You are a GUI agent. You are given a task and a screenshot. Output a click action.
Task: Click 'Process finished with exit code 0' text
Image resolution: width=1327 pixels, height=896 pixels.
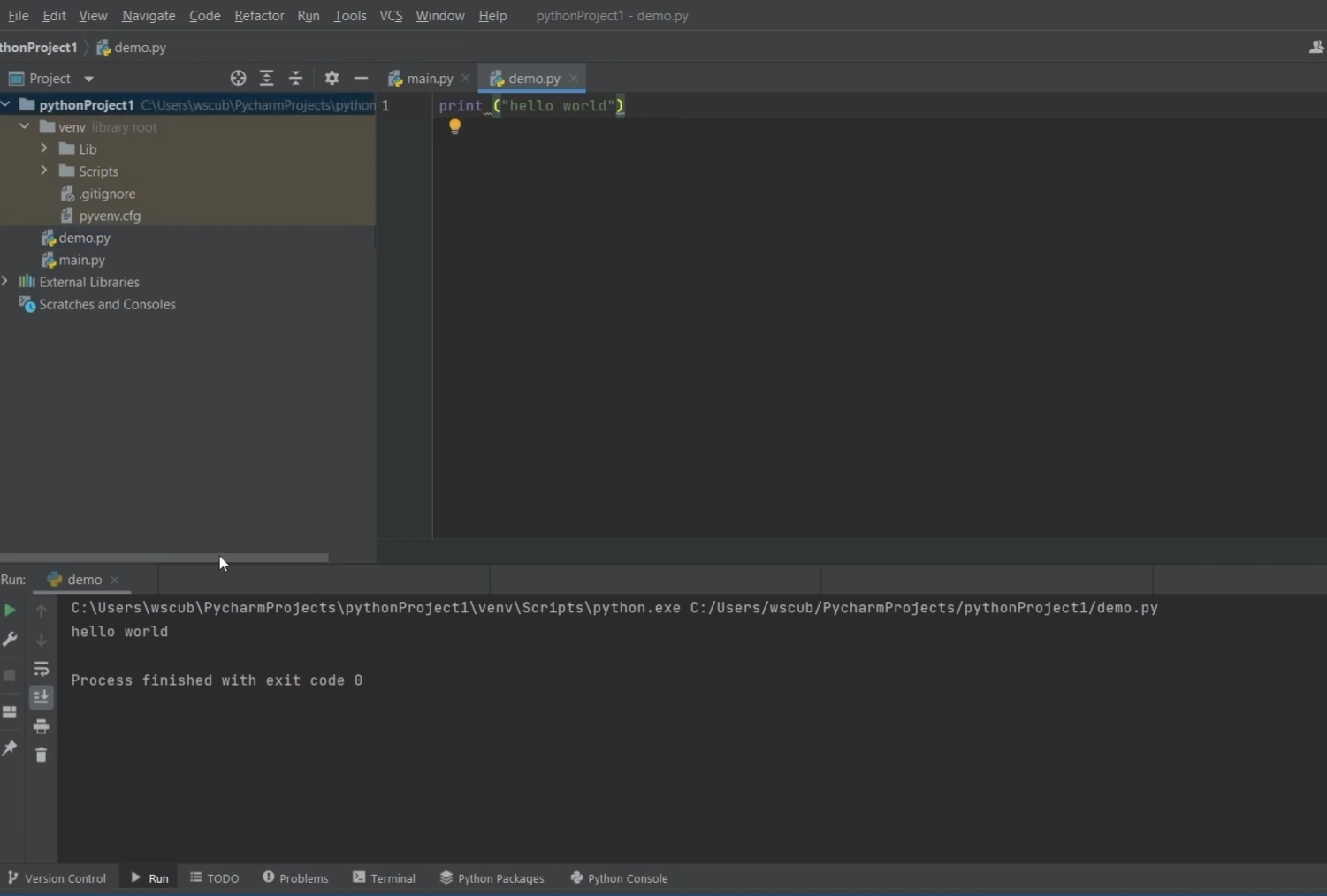click(x=217, y=680)
